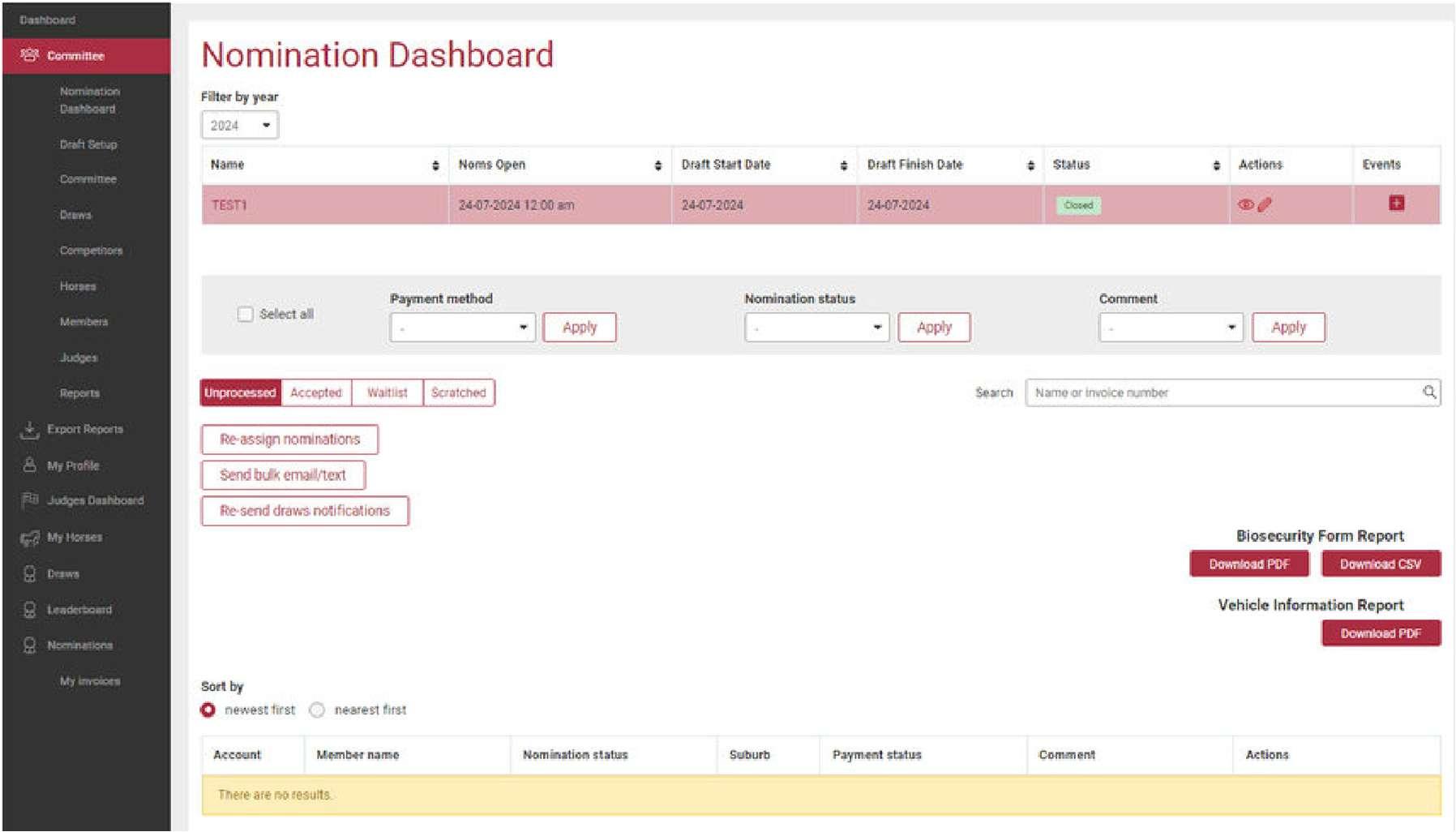Open Members in the sidebar

pyautogui.click(x=84, y=322)
